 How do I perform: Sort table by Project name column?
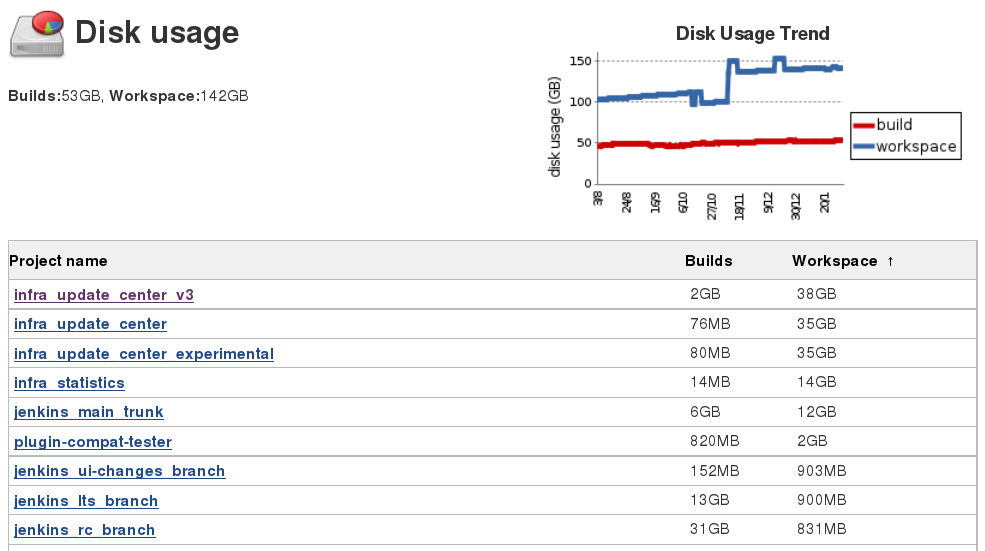pyautogui.click(x=58, y=261)
